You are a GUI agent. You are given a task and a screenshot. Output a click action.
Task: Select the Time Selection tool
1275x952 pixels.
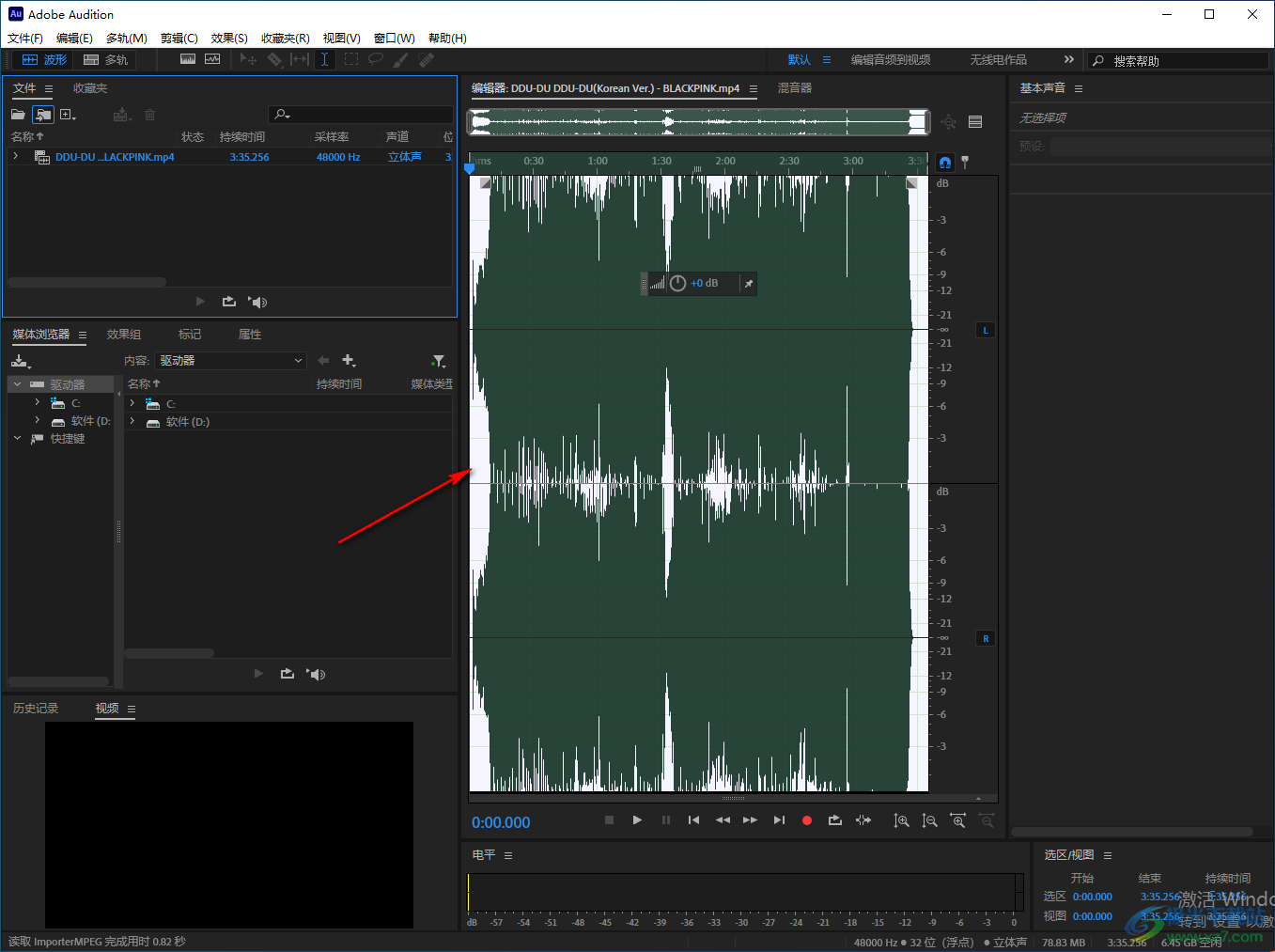[324, 59]
